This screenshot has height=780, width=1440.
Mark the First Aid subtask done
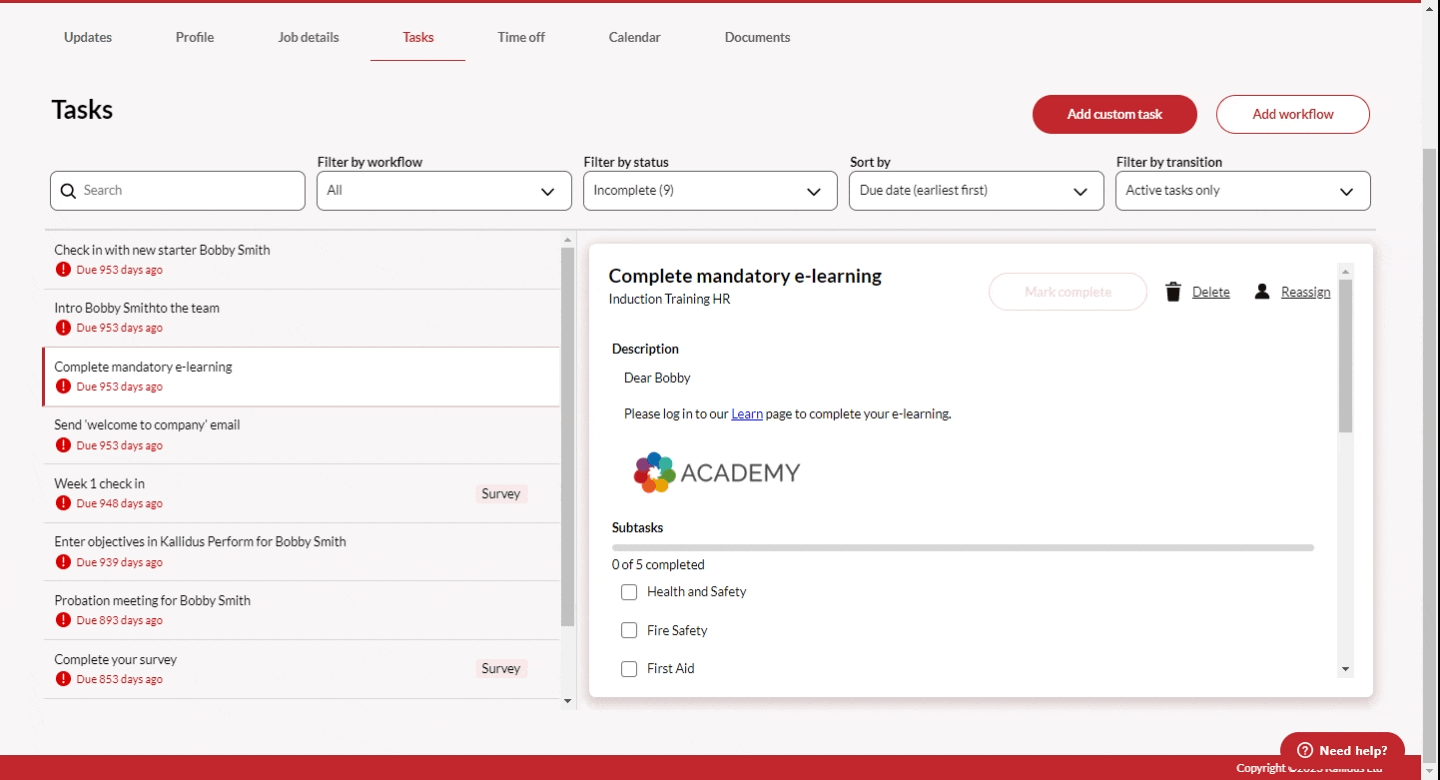pyautogui.click(x=629, y=669)
